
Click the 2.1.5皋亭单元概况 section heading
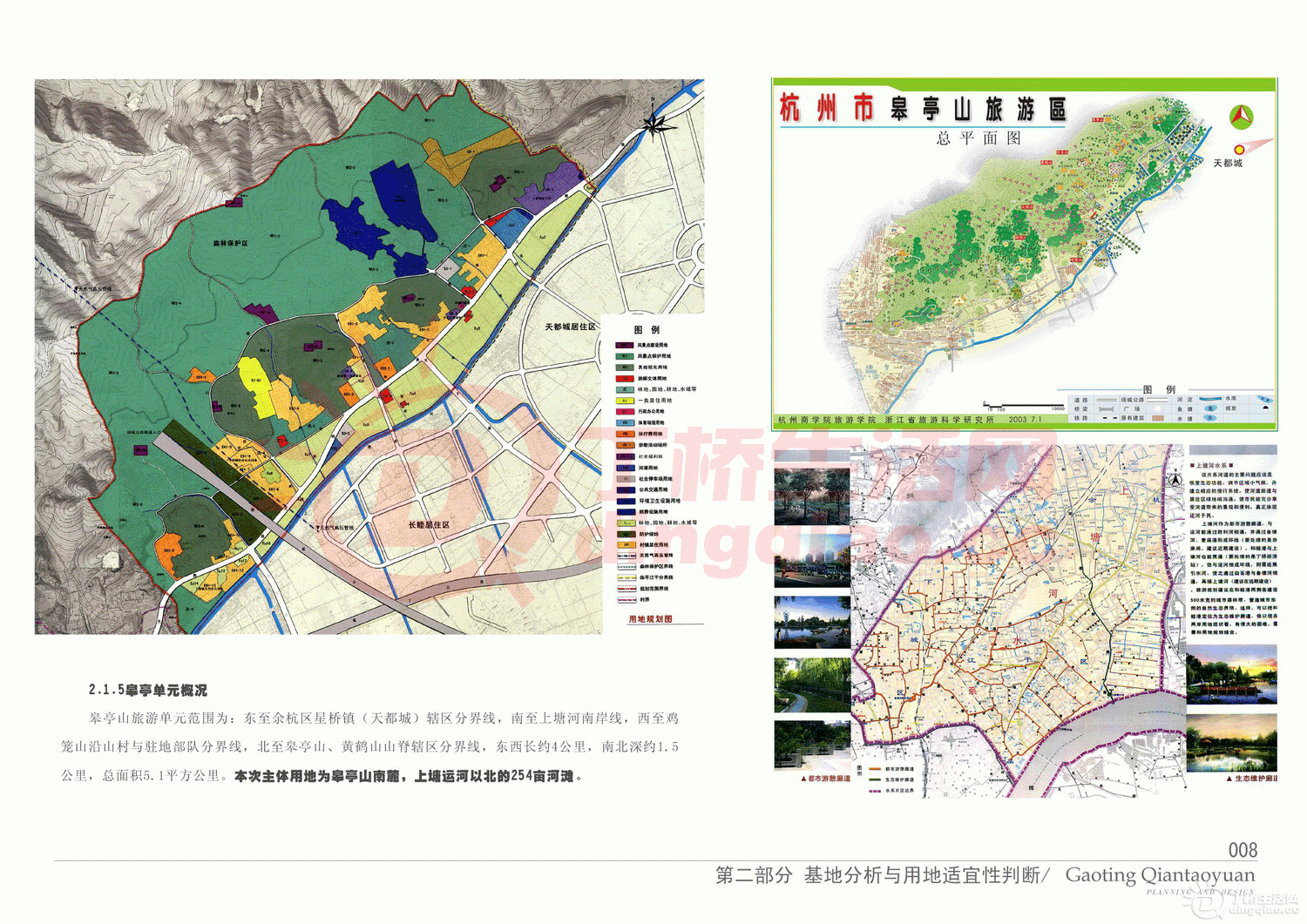[148, 690]
